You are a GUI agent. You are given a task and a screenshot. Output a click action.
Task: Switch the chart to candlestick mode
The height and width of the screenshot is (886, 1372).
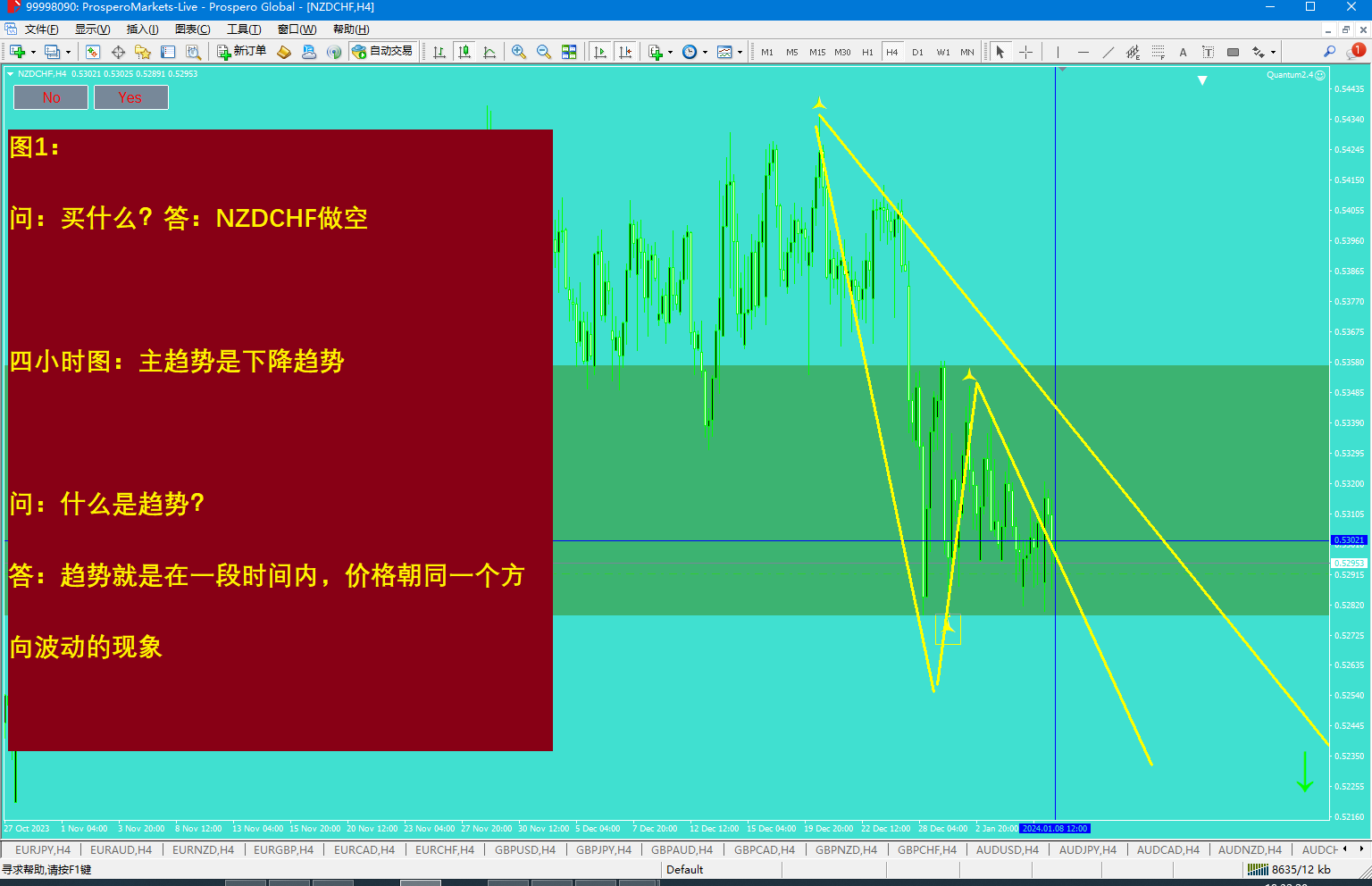coord(464,52)
